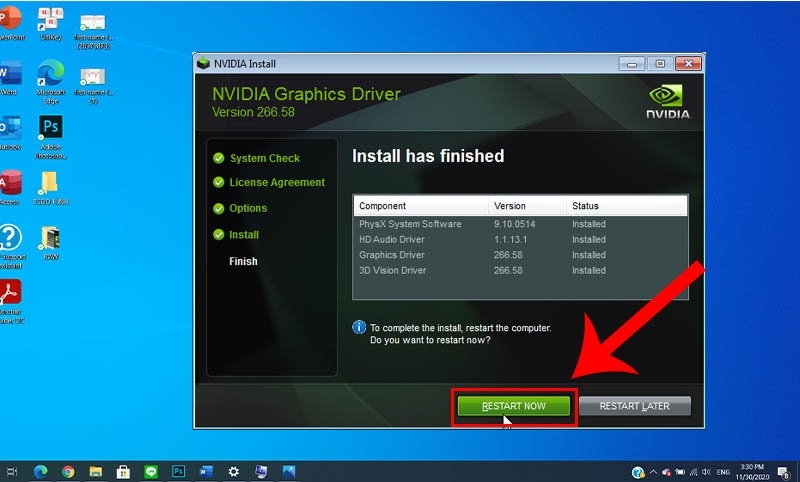Select the Graphics Driver row
This screenshot has width=800, height=482.
(x=520, y=255)
